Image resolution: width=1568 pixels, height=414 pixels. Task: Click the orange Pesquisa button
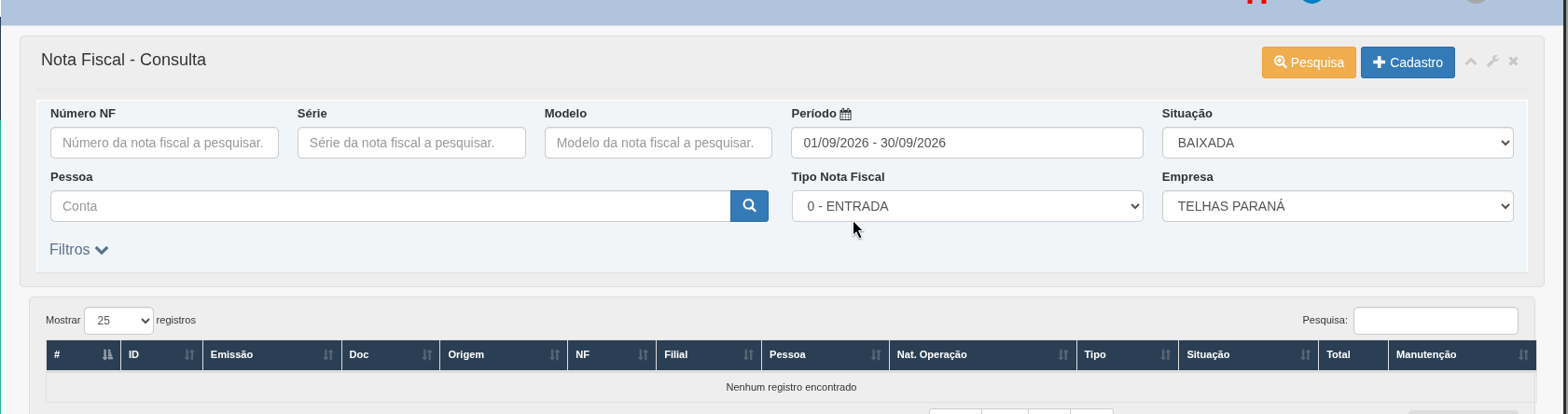click(x=1309, y=62)
